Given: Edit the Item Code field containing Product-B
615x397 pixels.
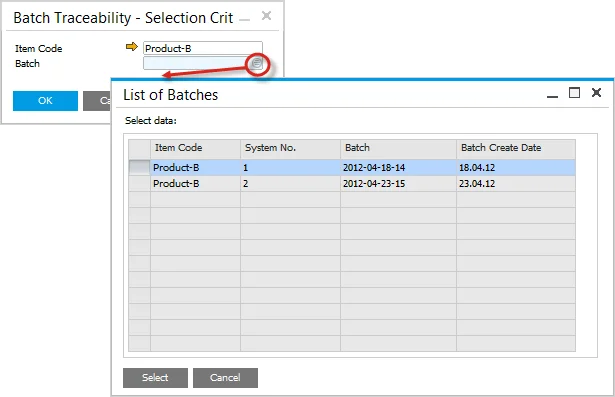Looking at the screenshot, I should click(x=203, y=48).
